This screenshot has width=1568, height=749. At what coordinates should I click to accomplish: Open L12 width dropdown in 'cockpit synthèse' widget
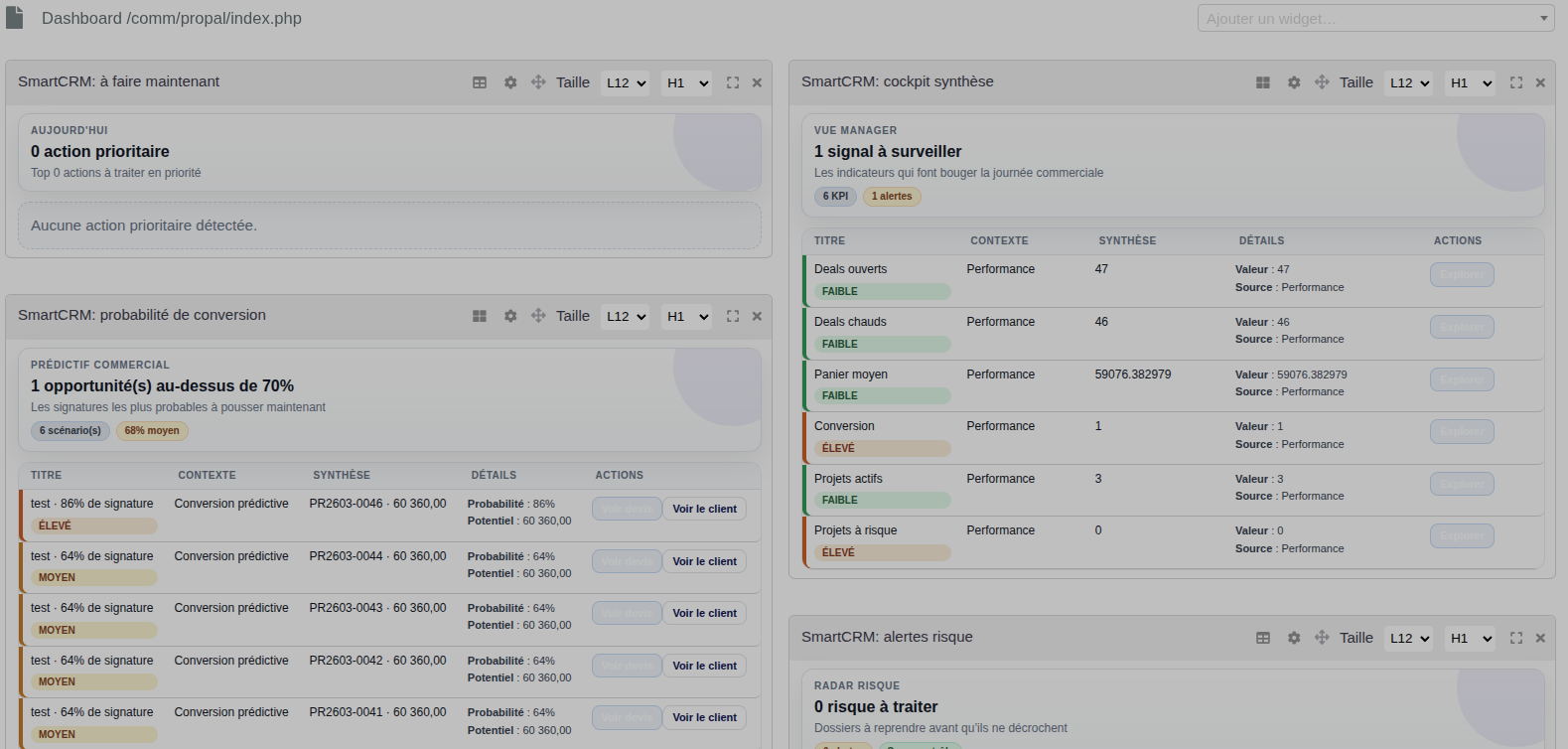click(x=1408, y=82)
